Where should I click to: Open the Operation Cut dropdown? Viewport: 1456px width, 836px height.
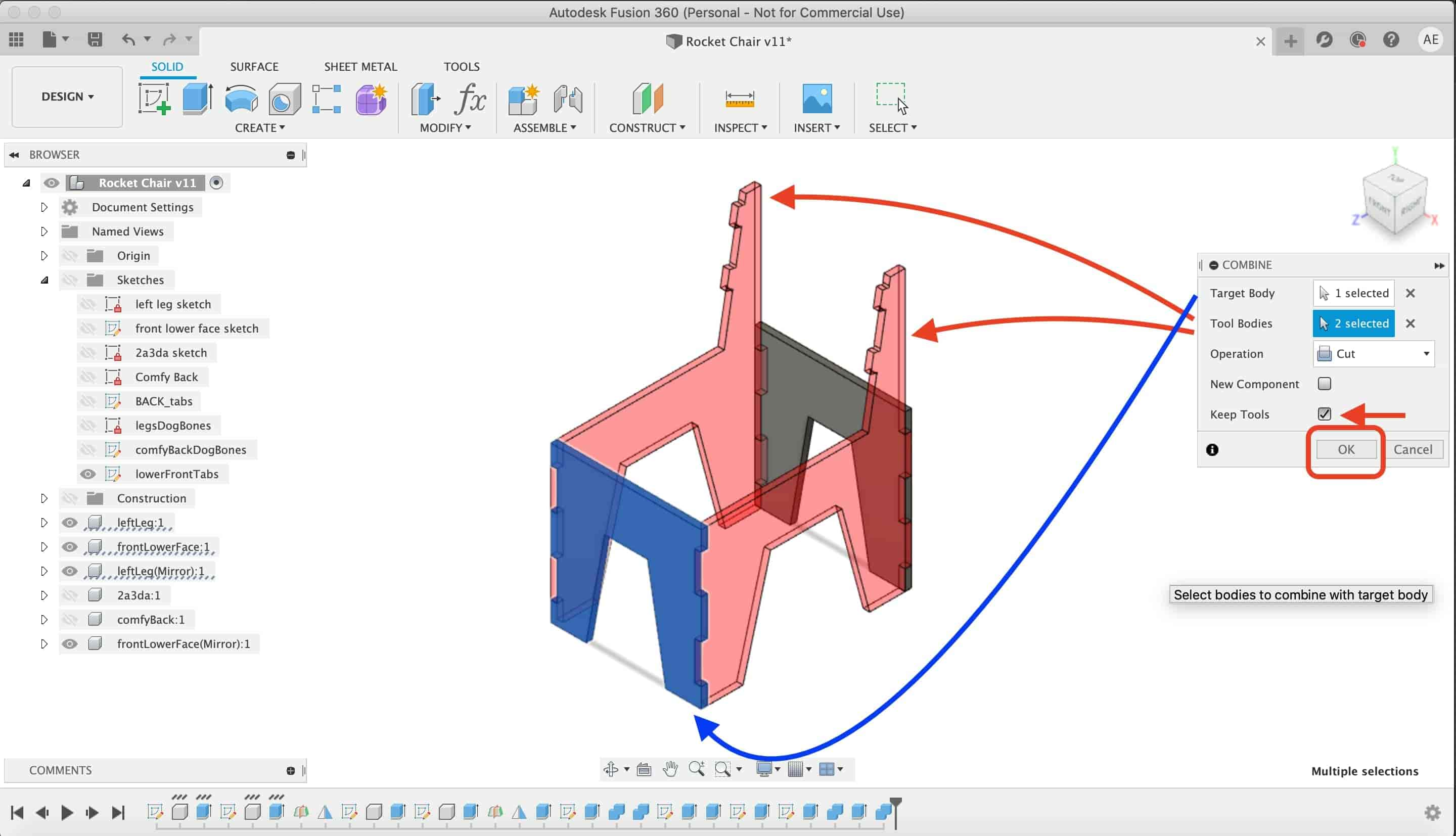[1373, 354]
